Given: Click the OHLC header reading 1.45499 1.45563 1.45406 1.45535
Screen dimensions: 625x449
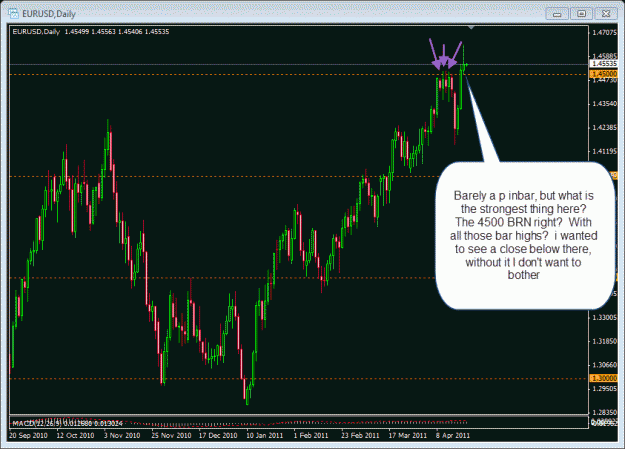Looking at the screenshot, I should [117, 32].
